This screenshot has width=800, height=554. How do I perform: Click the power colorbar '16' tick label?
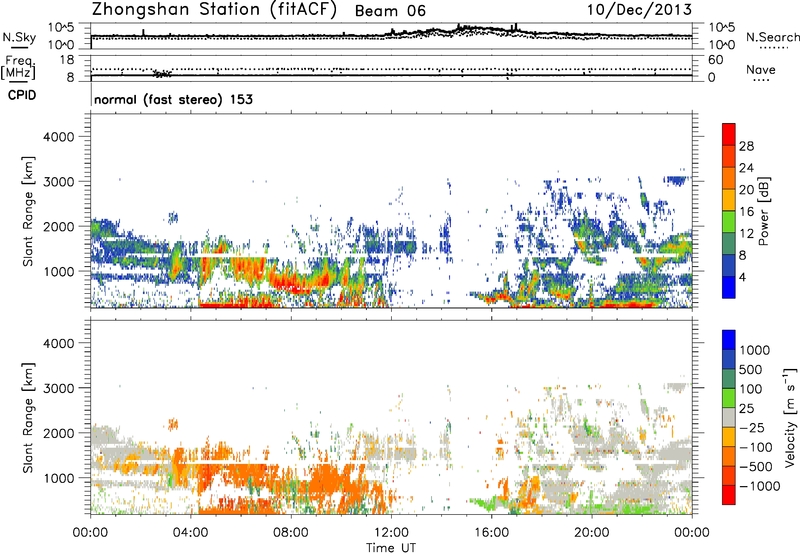(746, 212)
